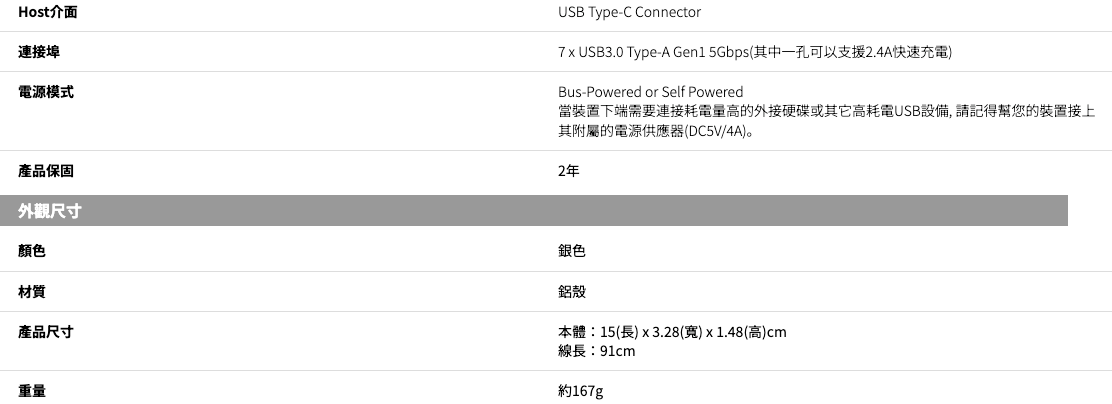The image size is (1112, 404).
Task: Click the 連接埠 label
Action: pyautogui.click(x=39, y=51)
